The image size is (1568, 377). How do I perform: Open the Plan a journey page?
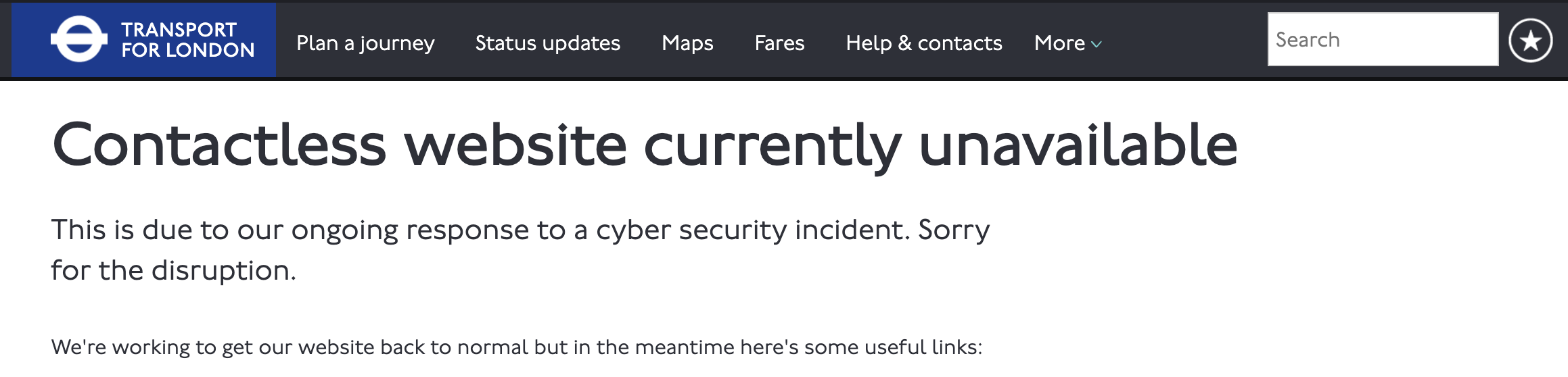coord(365,43)
